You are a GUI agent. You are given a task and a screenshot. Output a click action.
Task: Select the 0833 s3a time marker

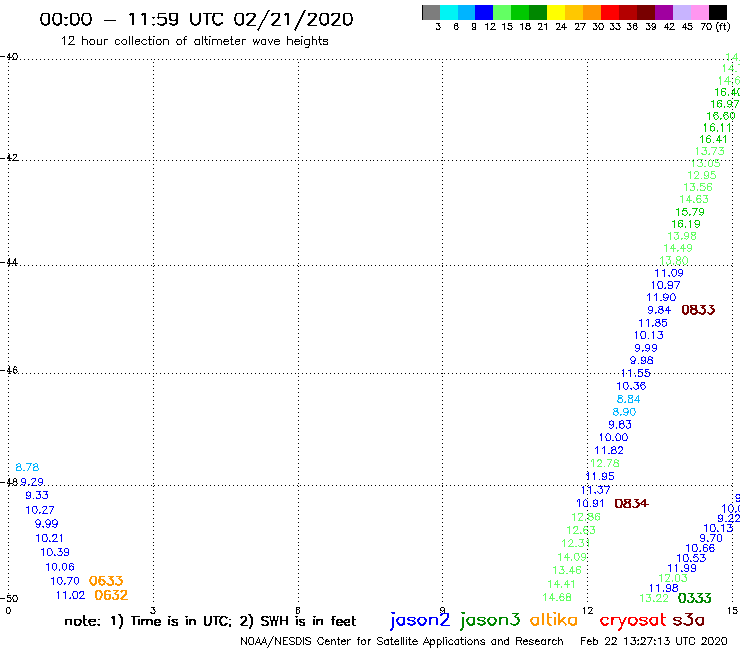pos(698,310)
